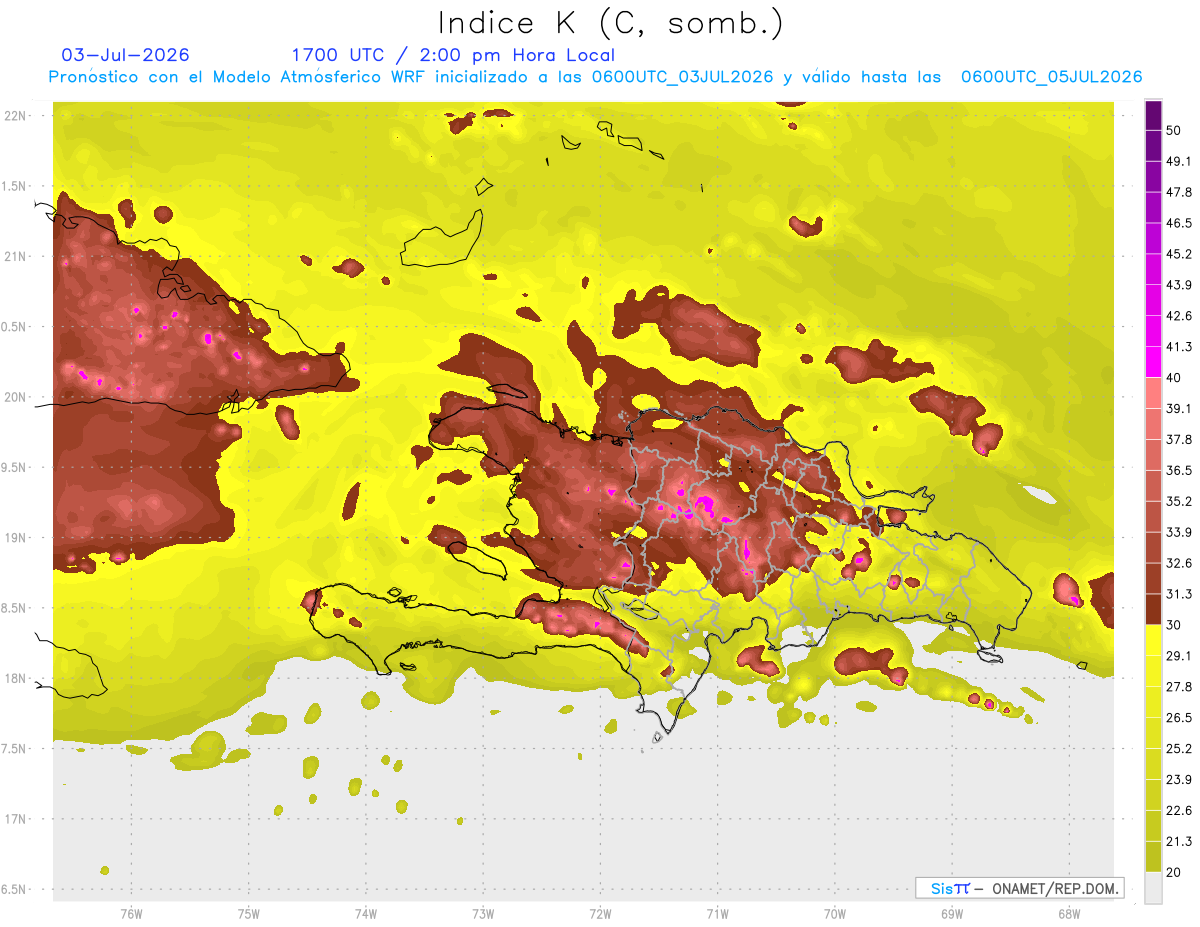
Task: Select the colorbar value "32.6"
Action: (x=1180, y=563)
